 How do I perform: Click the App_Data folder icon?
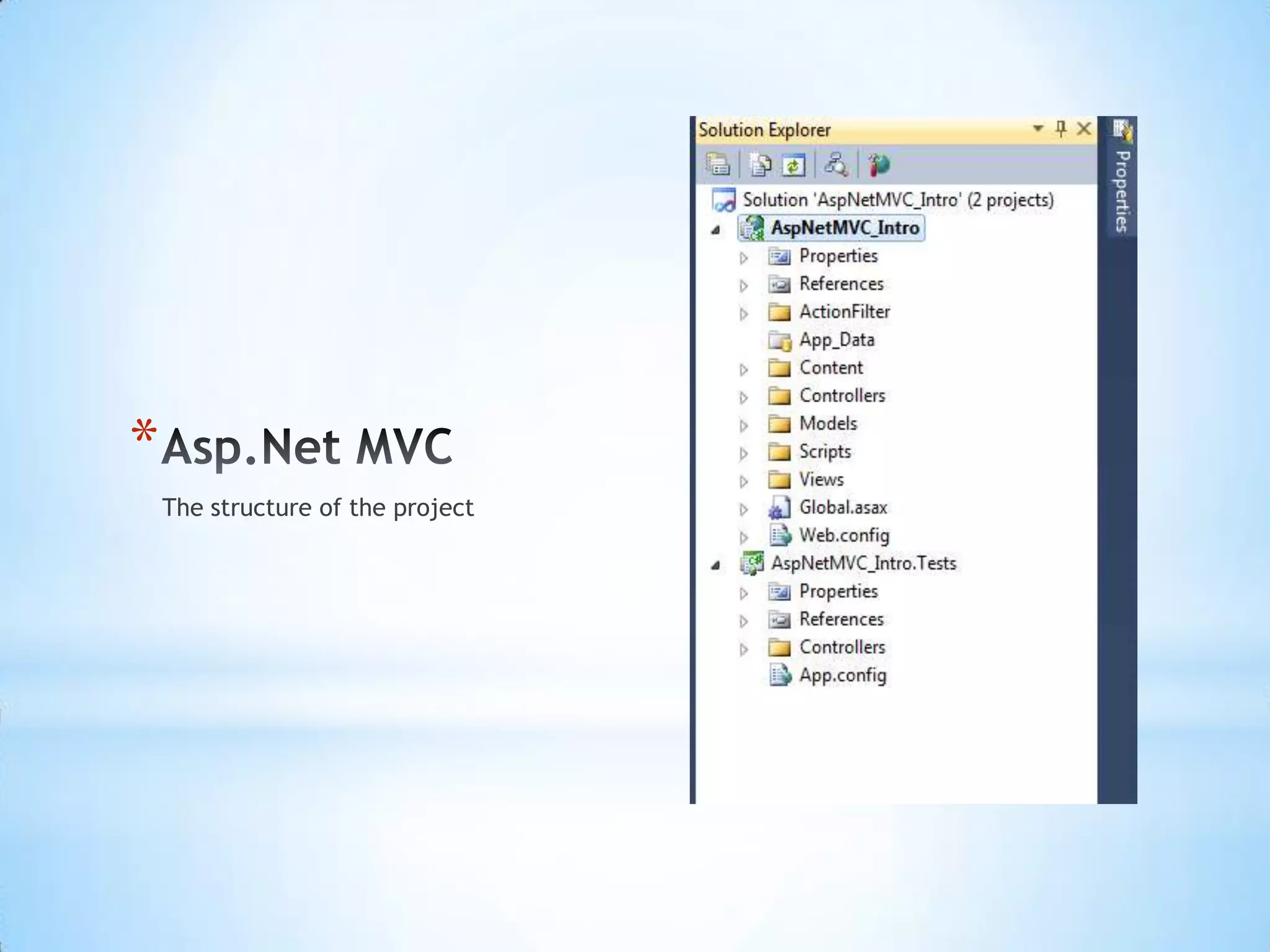coord(780,340)
